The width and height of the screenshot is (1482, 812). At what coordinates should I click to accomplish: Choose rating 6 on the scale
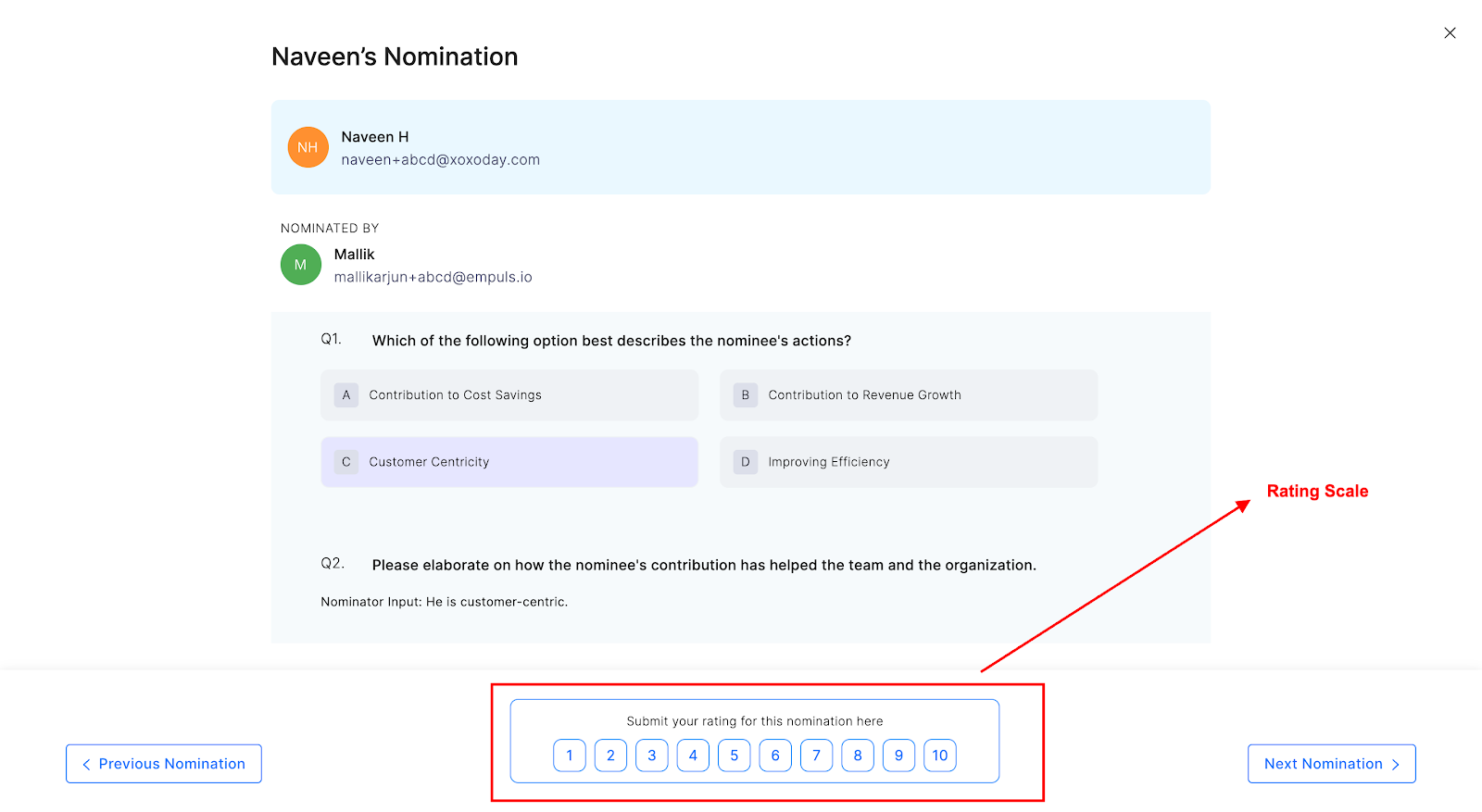(775, 756)
